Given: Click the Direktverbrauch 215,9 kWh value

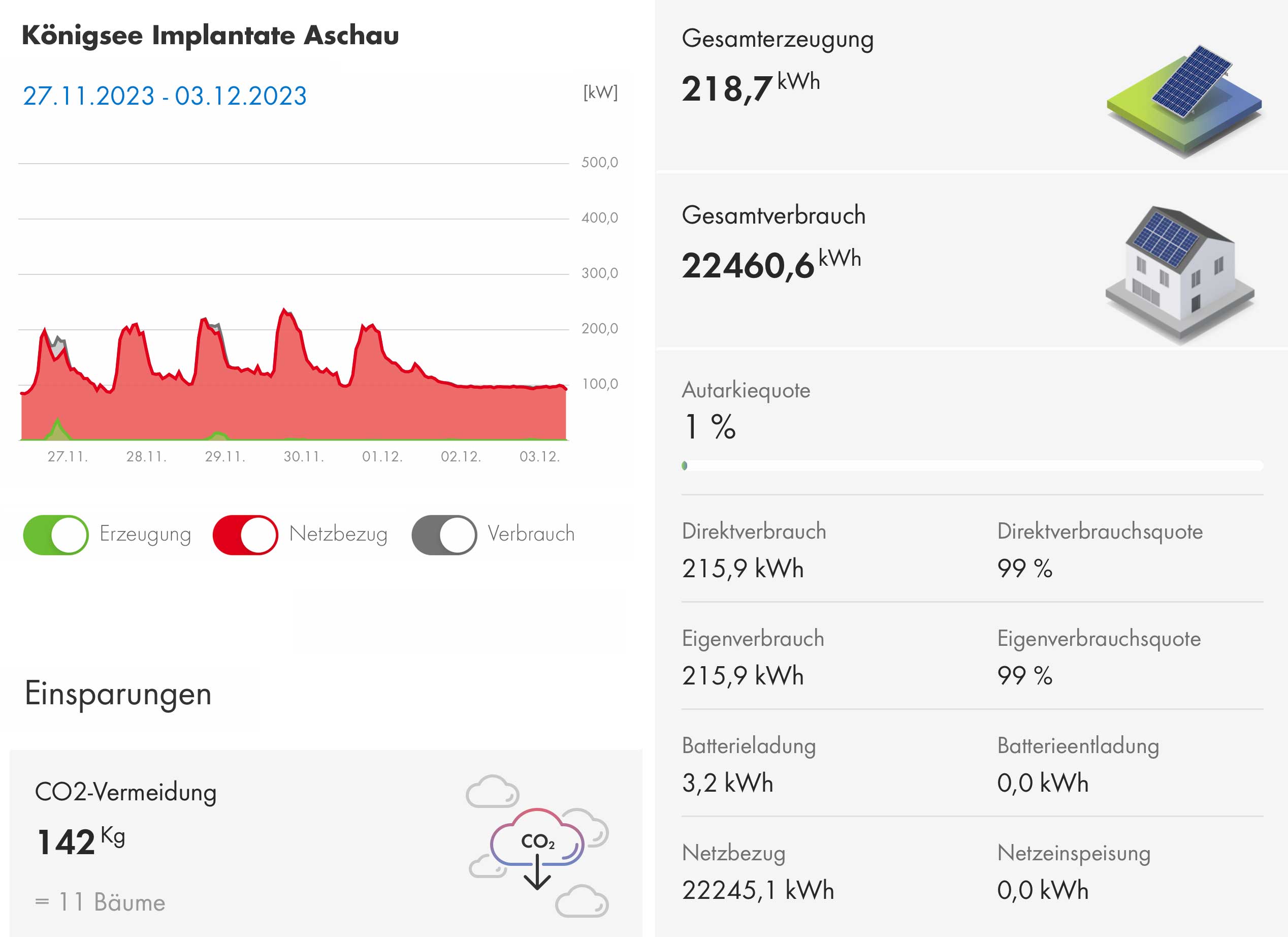Looking at the screenshot, I should point(743,568).
